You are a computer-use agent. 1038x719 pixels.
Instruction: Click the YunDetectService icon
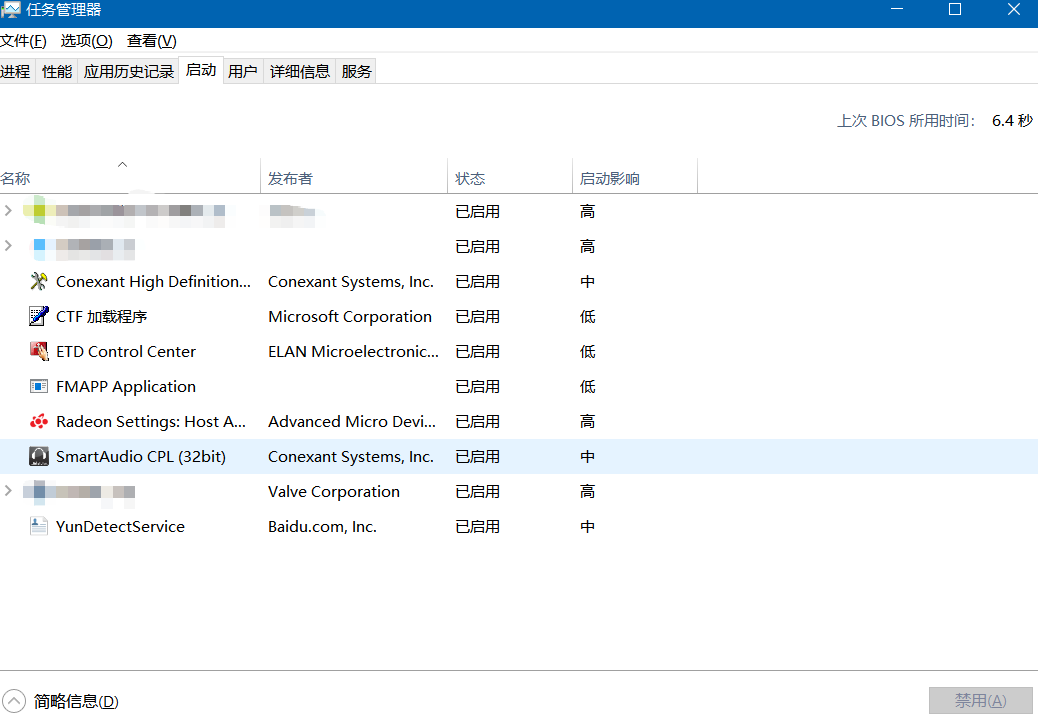[39, 527]
